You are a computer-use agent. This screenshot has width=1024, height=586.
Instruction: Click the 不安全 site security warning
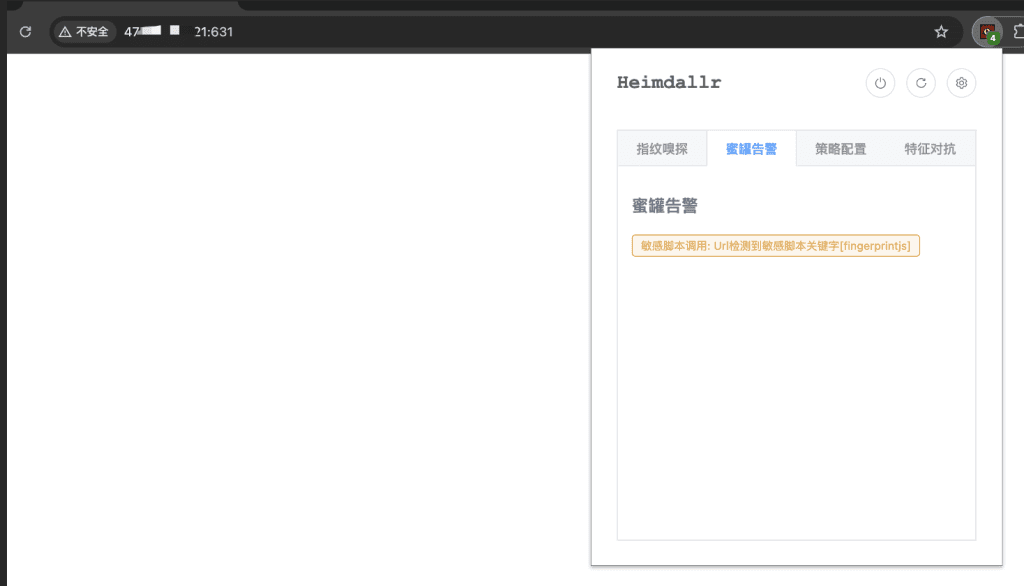coord(84,31)
